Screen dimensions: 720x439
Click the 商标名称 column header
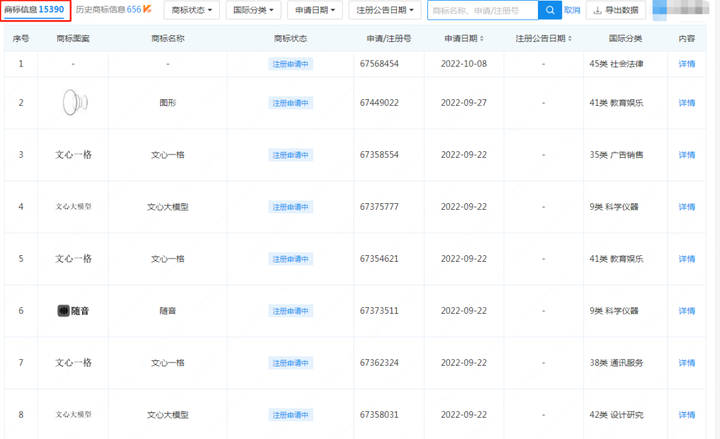click(168, 39)
